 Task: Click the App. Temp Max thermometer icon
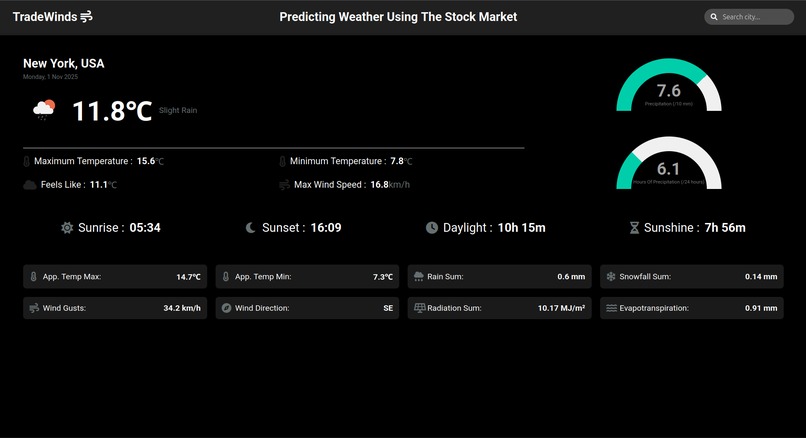(33, 277)
